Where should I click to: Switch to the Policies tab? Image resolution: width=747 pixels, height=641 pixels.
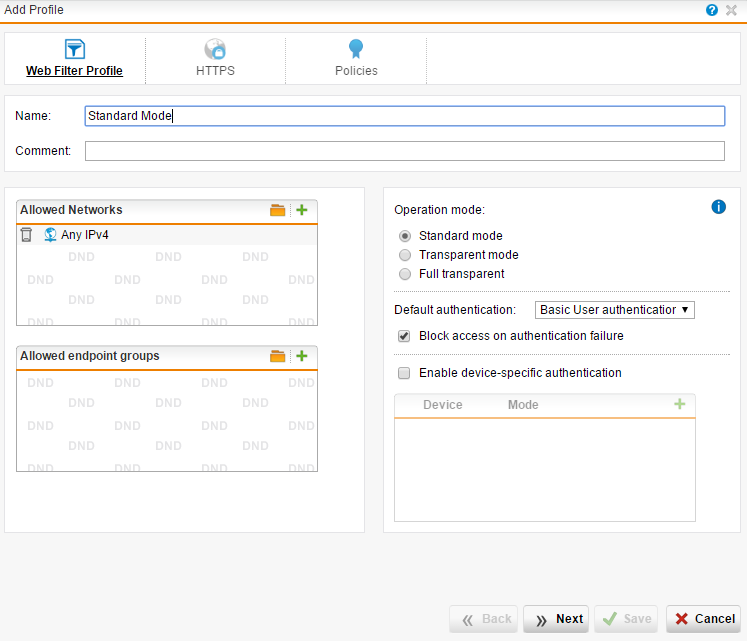[356, 71]
